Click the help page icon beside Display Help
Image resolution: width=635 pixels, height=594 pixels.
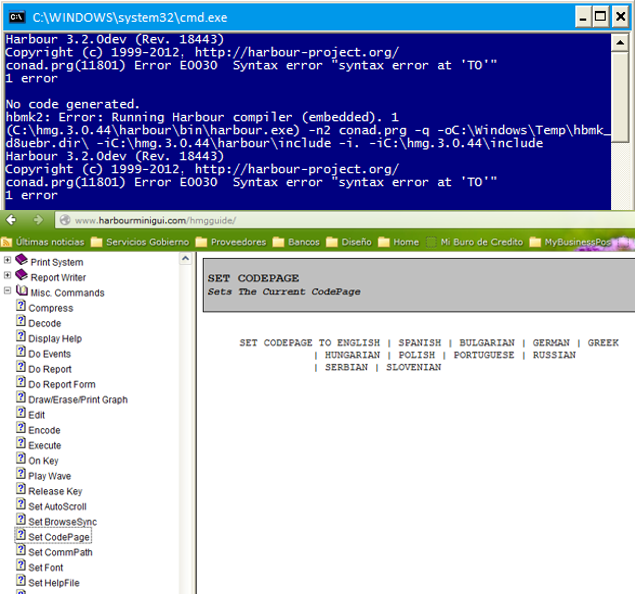coord(21,336)
